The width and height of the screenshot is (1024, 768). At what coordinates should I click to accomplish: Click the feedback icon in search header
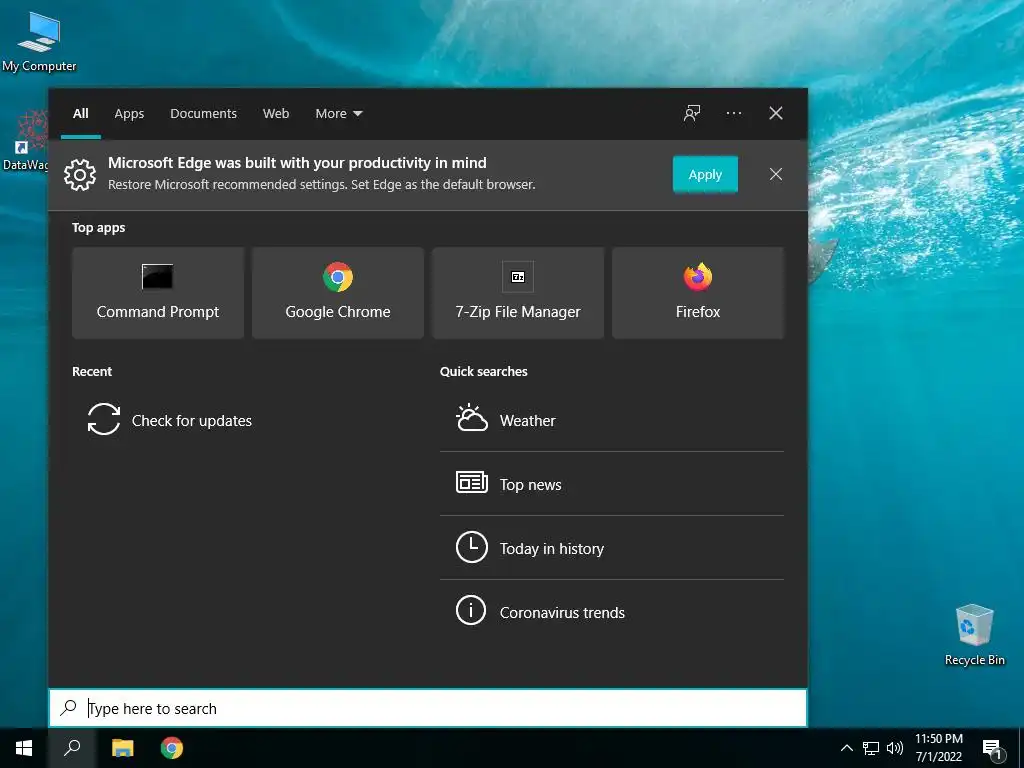coord(692,113)
